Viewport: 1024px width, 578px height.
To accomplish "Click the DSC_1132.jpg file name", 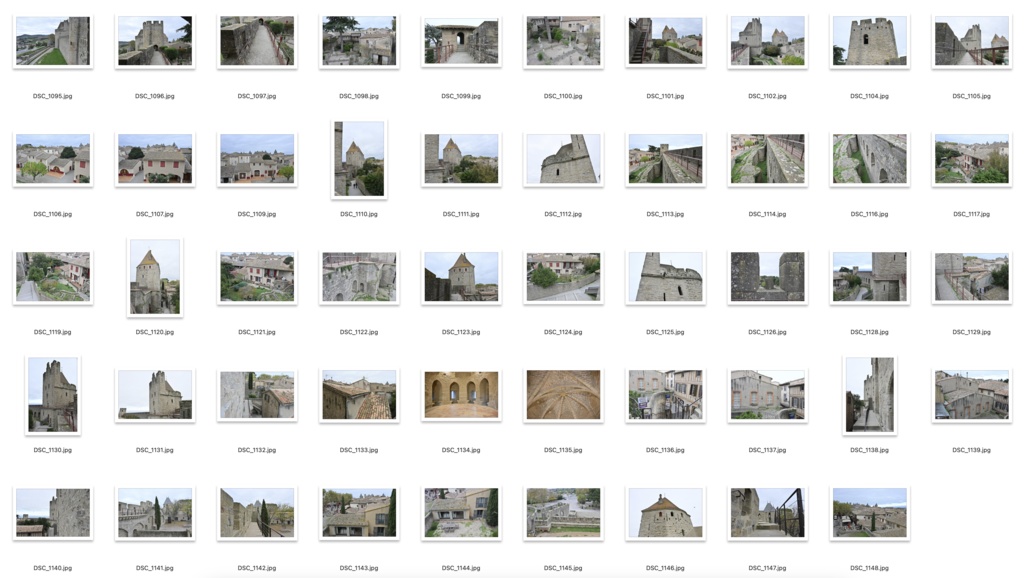I will pyautogui.click(x=257, y=450).
